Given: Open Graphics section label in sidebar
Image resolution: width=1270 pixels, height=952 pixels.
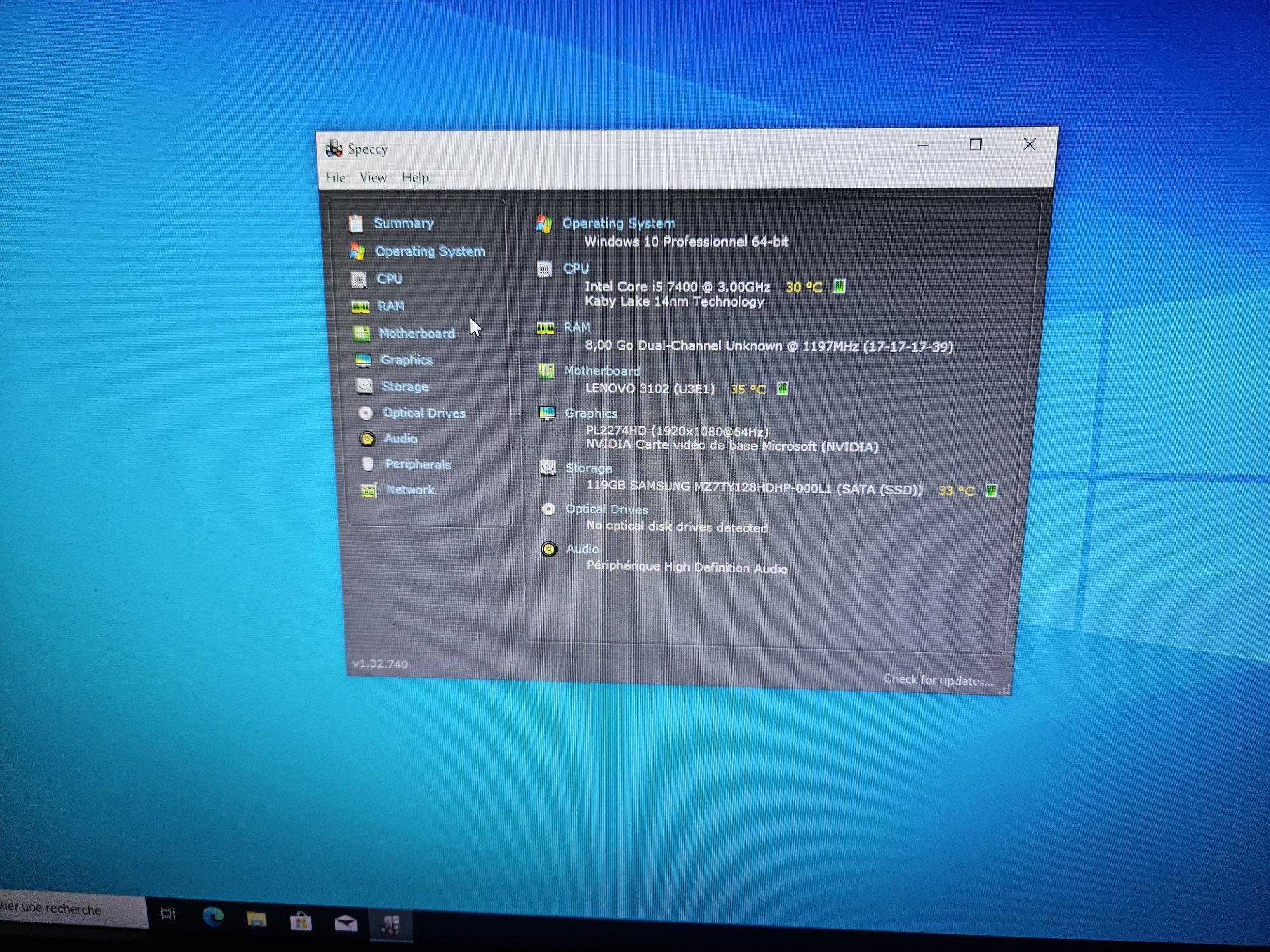Looking at the screenshot, I should point(406,360).
